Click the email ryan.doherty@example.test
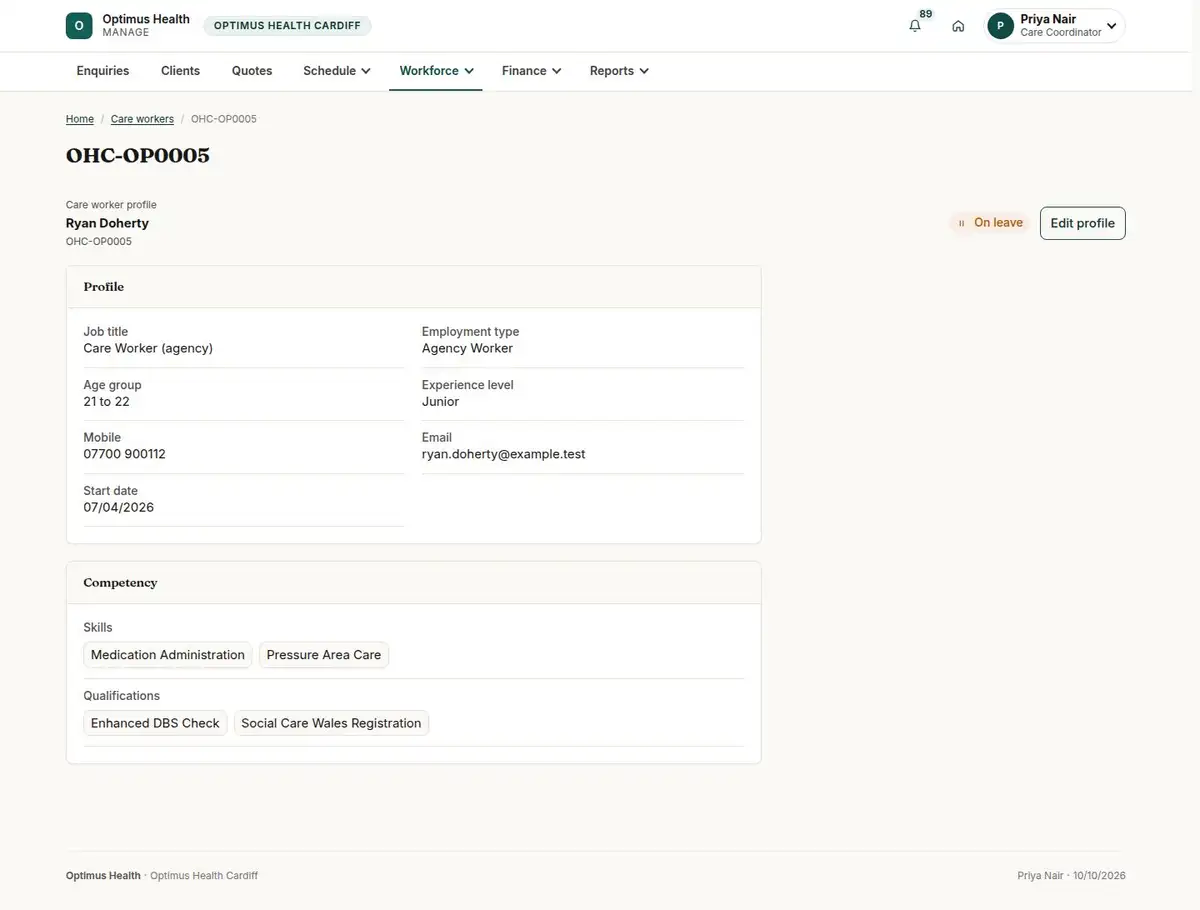 [504, 454]
